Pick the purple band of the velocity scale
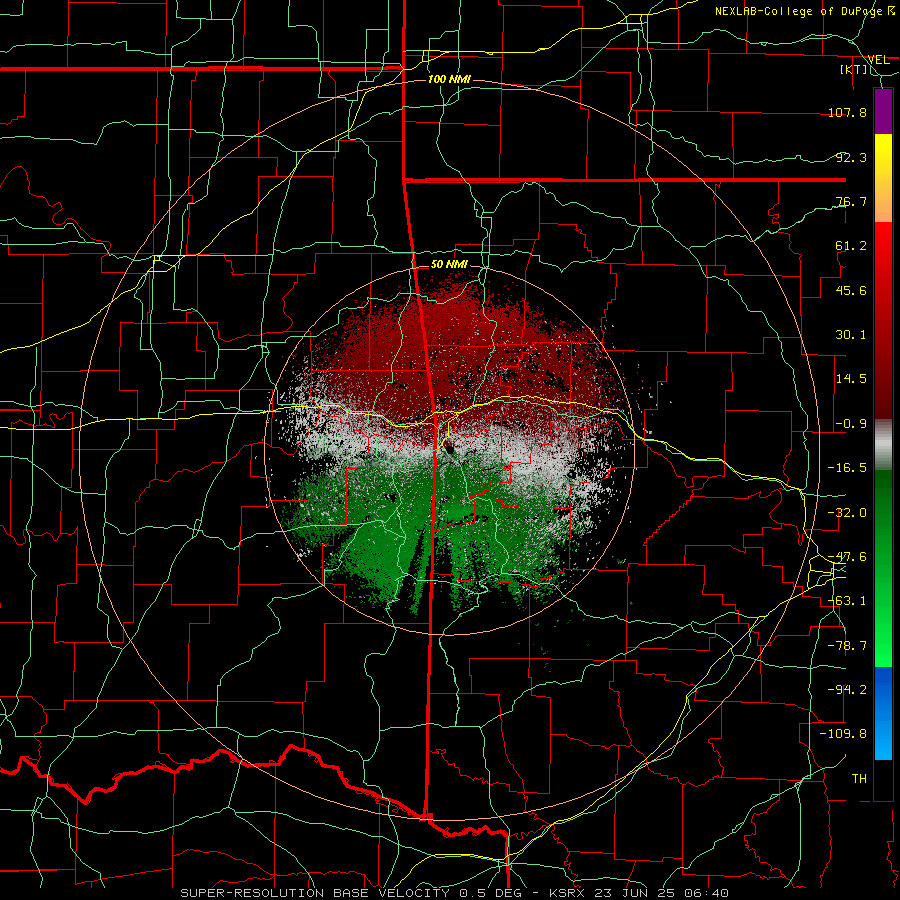Screen dimensions: 900x900 [x=883, y=111]
